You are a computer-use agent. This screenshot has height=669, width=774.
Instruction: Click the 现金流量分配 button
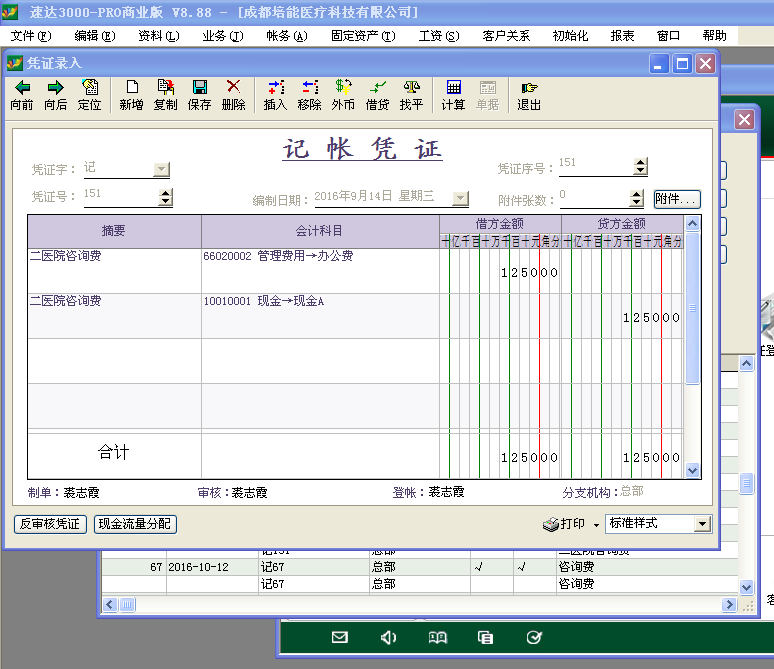[135, 524]
